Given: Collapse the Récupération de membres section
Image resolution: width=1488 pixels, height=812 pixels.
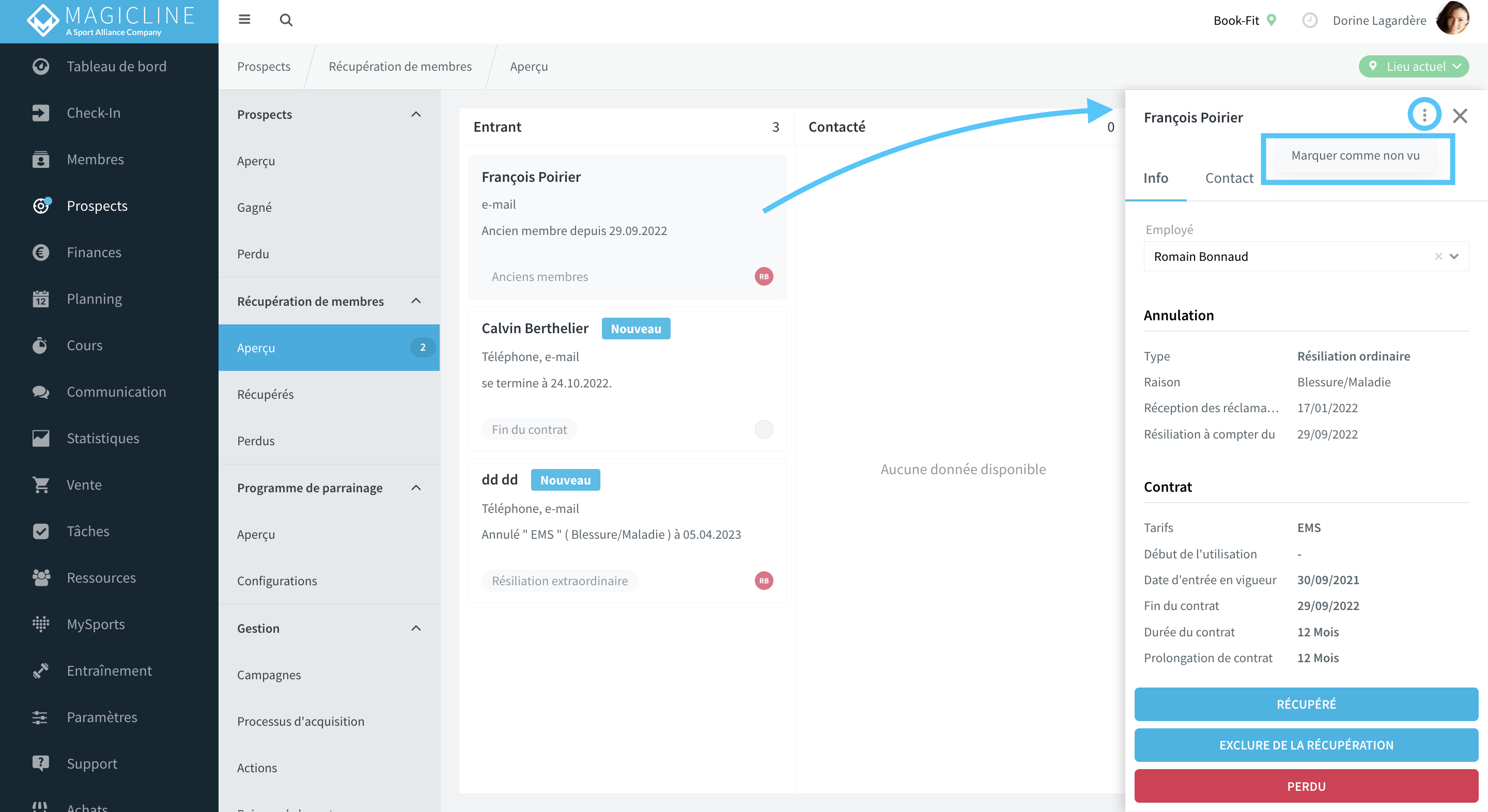Looking at the screenshot, I should (416, 301).
